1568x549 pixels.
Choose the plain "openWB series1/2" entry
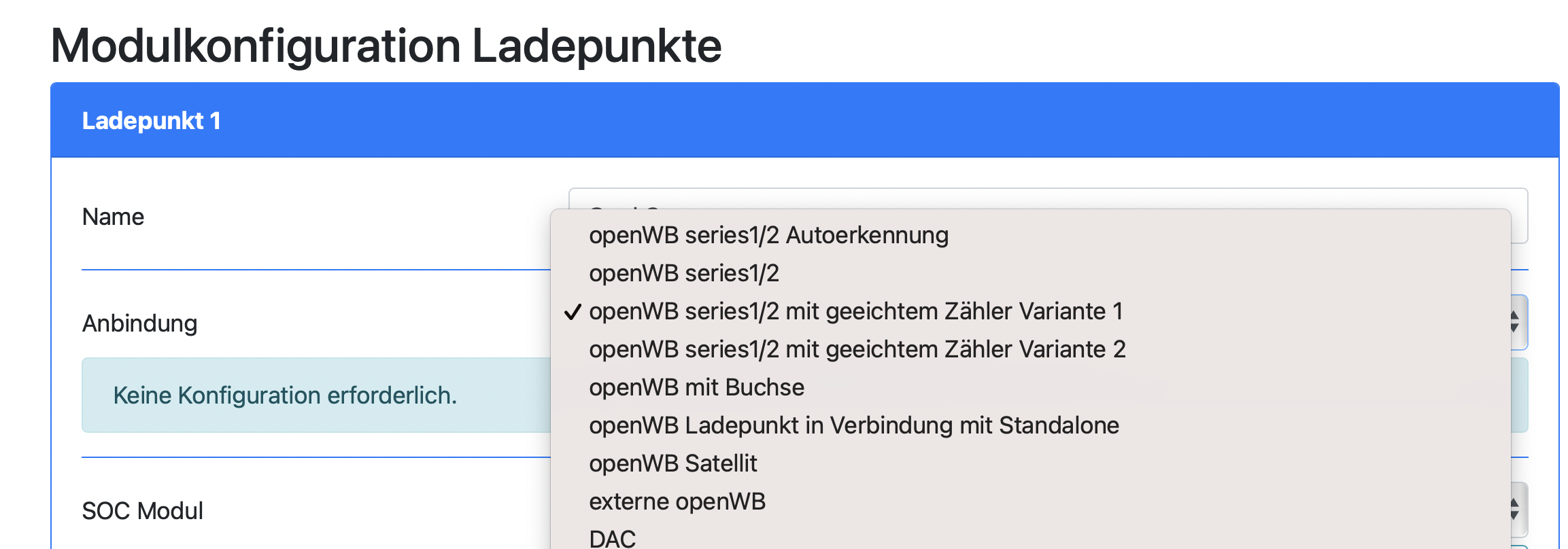coord(684,273)
